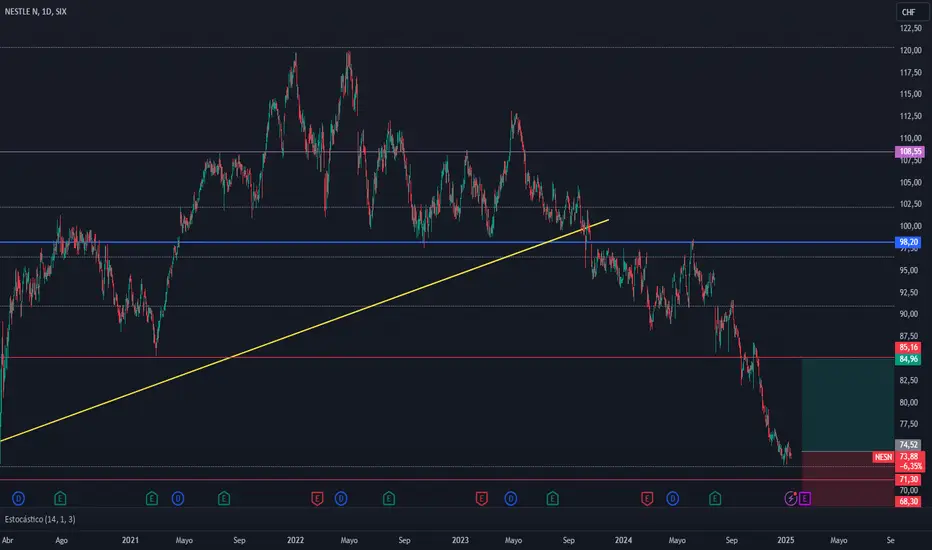Open the dividend marker near Mayo 2024
The image size is (932, 550).
672,498
